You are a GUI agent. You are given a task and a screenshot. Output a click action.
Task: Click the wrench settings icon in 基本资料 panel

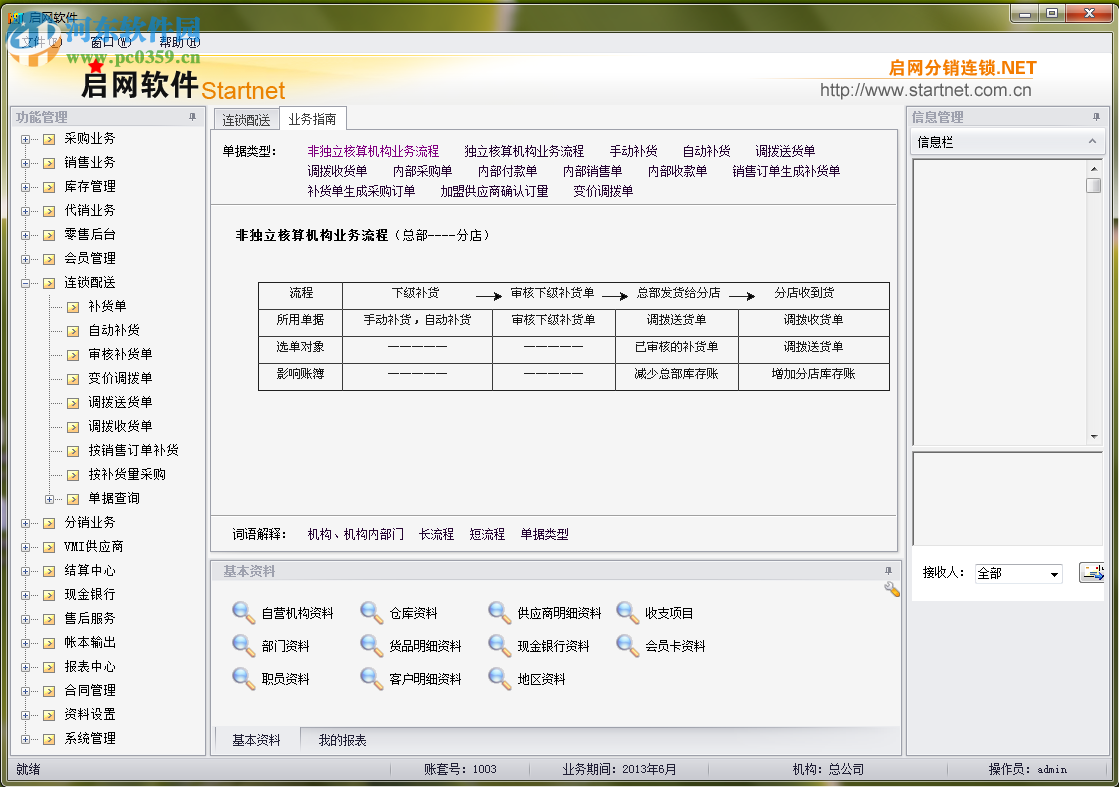click(x=891, y=590)
